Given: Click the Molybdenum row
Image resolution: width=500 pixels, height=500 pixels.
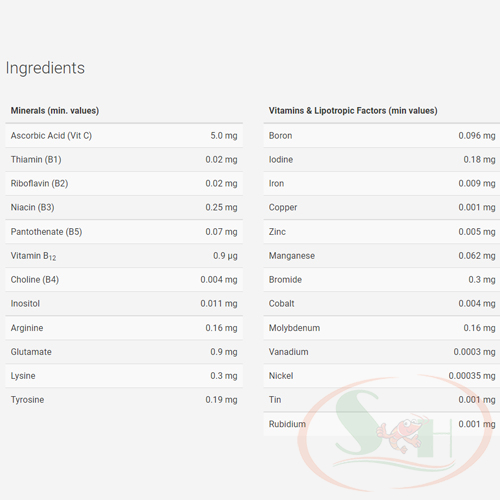Looking at the screenshot, I should click(x=382, y=328).
